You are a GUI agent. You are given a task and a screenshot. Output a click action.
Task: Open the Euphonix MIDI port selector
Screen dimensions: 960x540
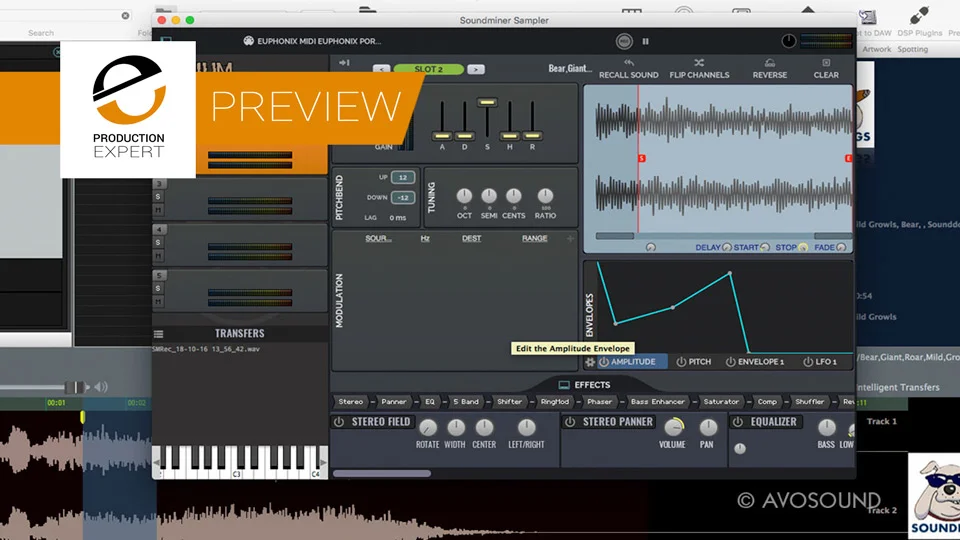point(318,41)
